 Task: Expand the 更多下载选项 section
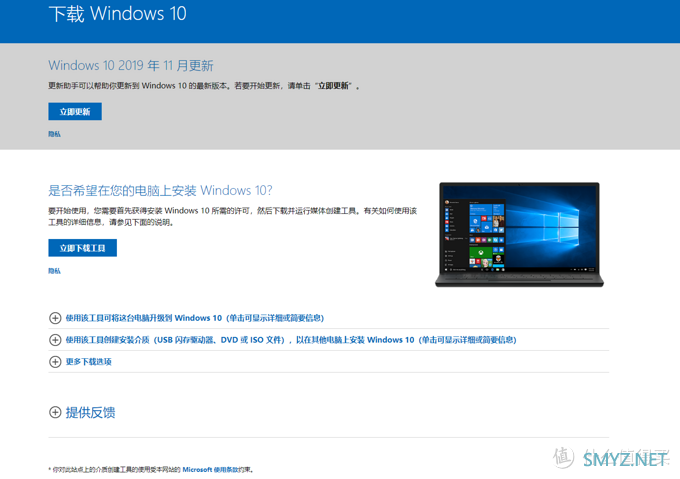pyautogui.click(x=88, y=362)
